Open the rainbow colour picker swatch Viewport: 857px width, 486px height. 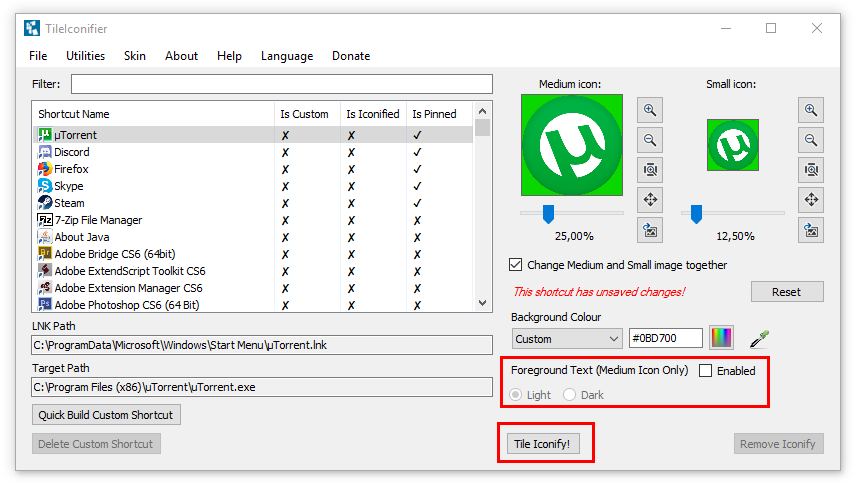click(x=721, y=338)
